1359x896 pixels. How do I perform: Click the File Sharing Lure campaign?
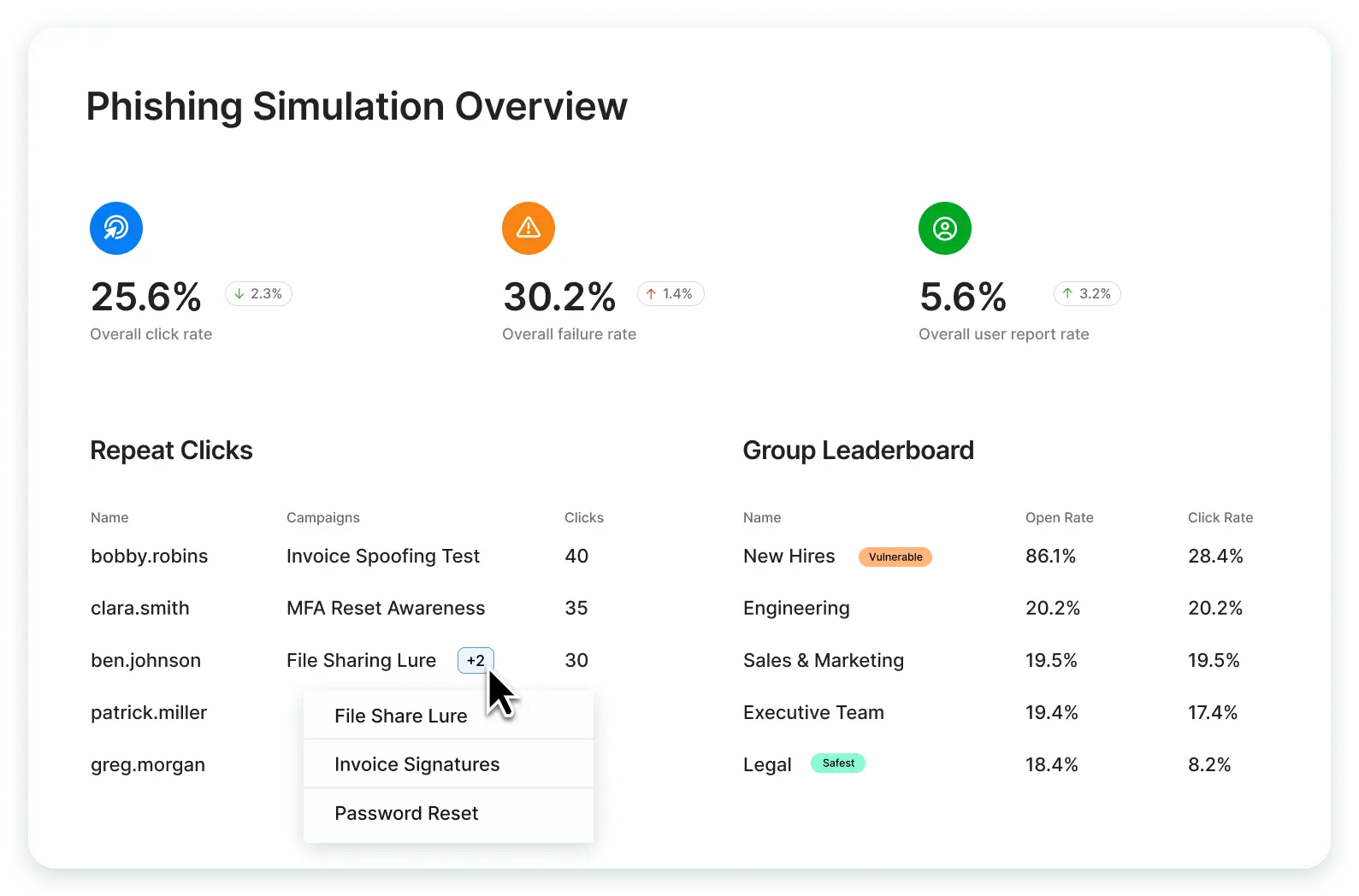pyautogui.click(x=362, y=660)
